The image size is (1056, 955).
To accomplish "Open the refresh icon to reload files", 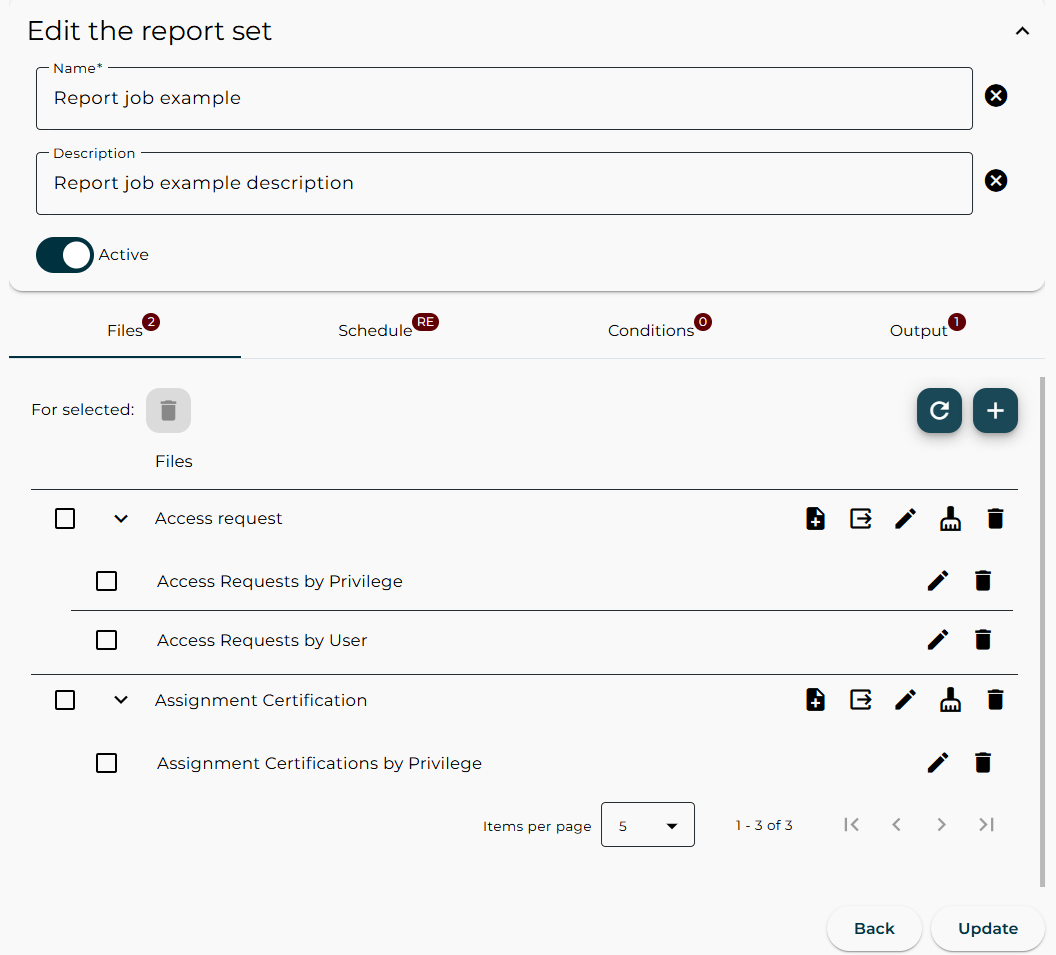I will click(939, 410).
